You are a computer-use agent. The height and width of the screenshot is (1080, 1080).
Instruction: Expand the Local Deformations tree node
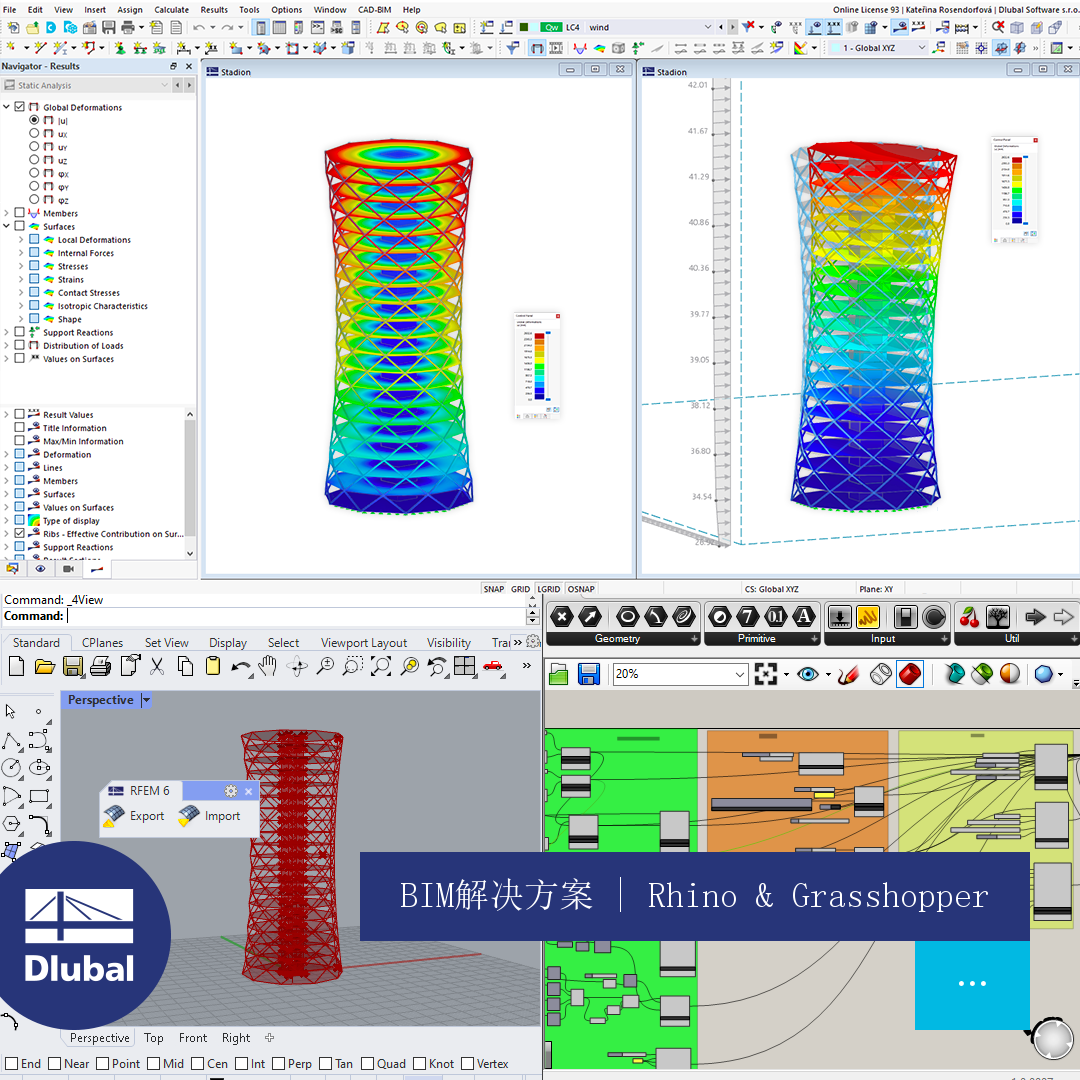(x=21, y=240)
